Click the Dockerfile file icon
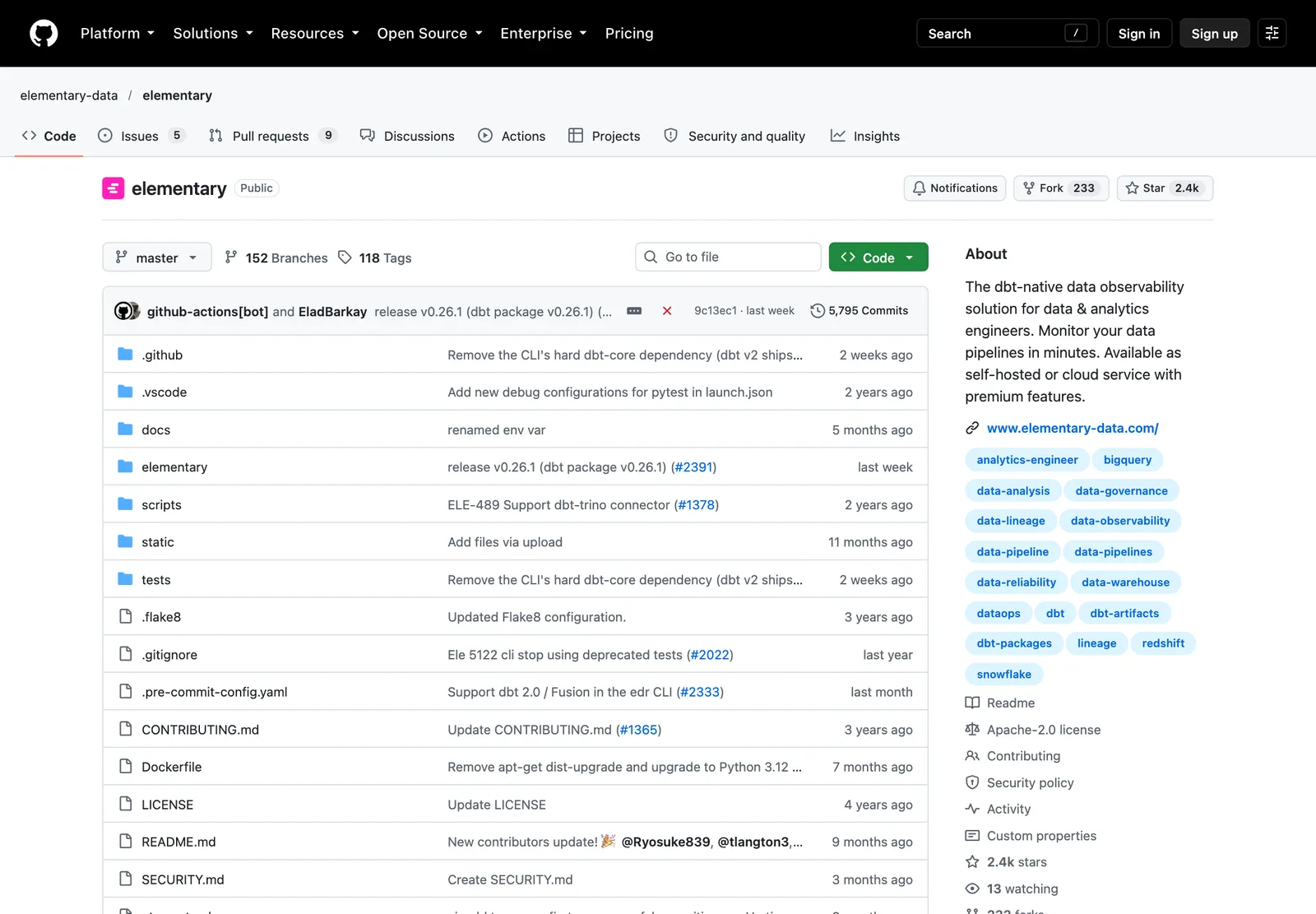This screenshot has height=914, width=1316. click(x=125, y=767)
